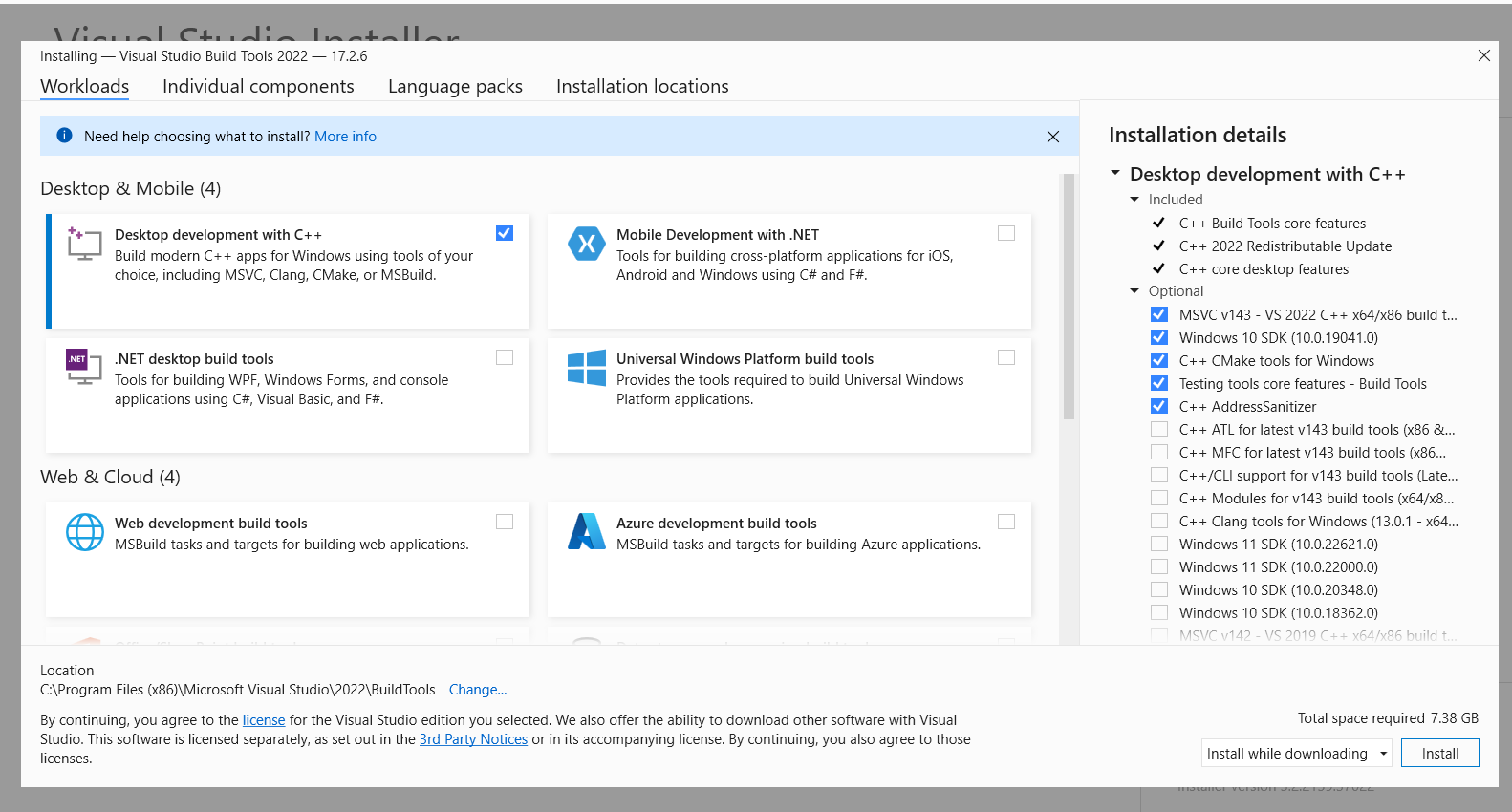
Task: Collapse the Optional components section
Action: click(1134, 291)
